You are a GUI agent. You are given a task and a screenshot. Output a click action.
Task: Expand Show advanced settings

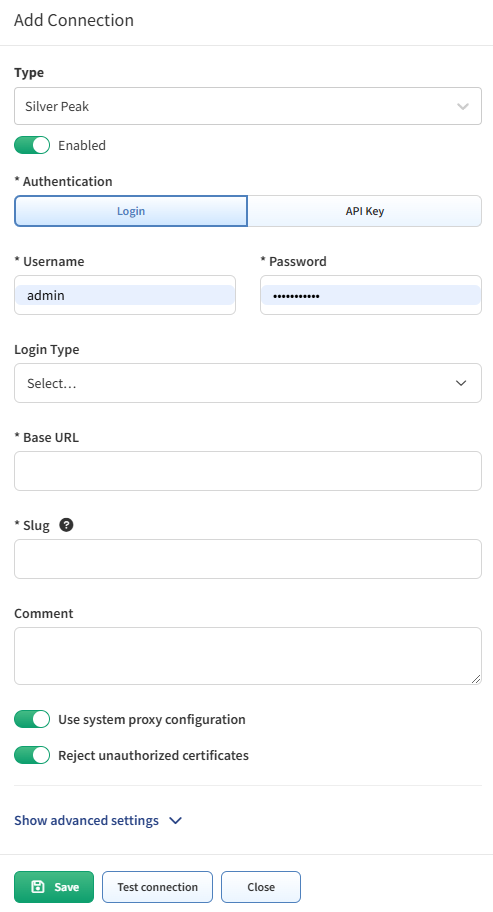86,820
